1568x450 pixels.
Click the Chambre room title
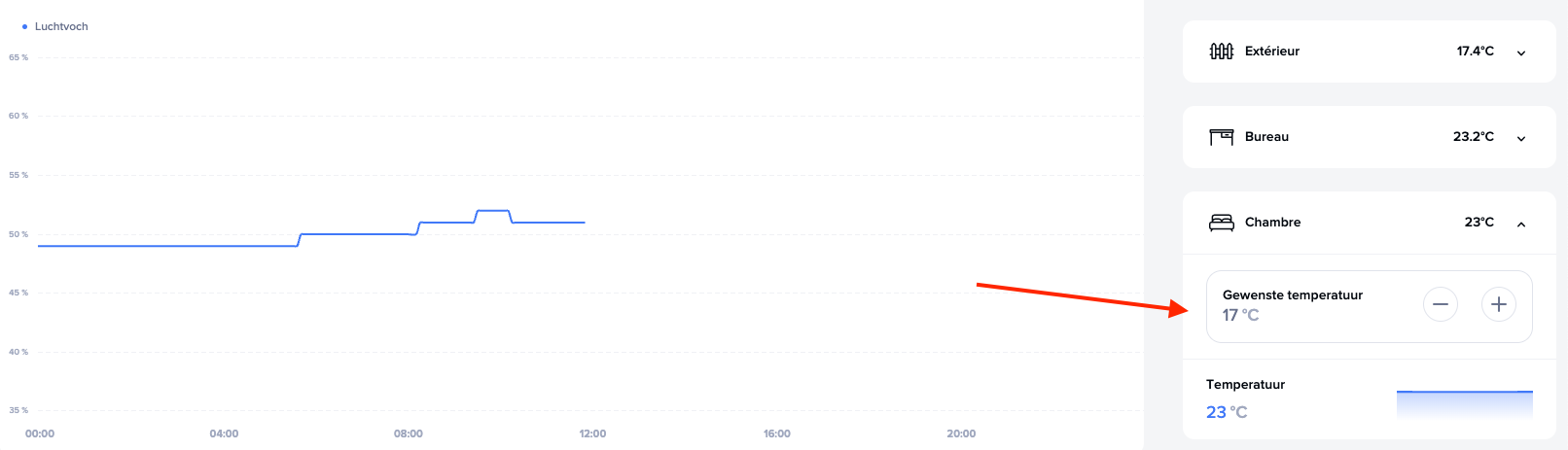click(x=1272, y=223)
